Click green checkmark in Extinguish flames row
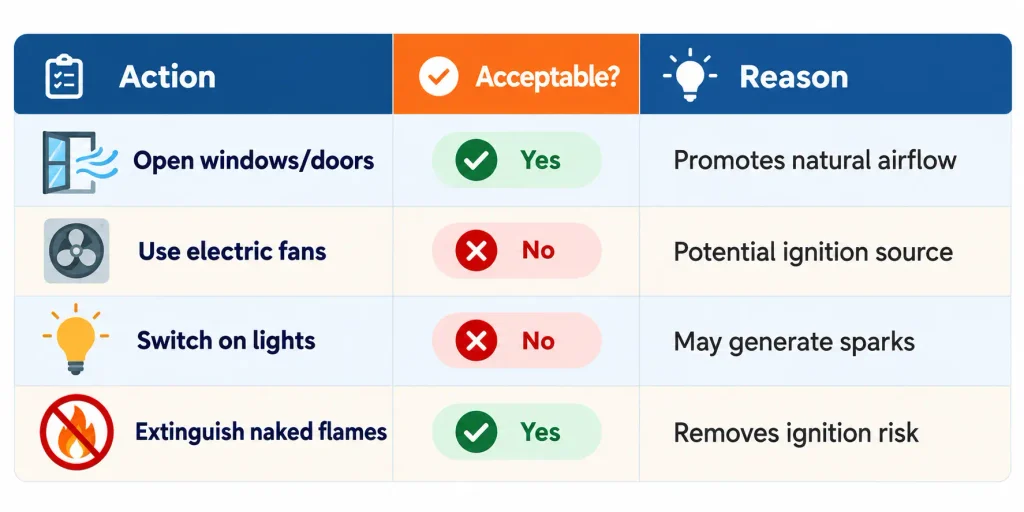Viewport: 1024px width, 512px height. (476, 432)
